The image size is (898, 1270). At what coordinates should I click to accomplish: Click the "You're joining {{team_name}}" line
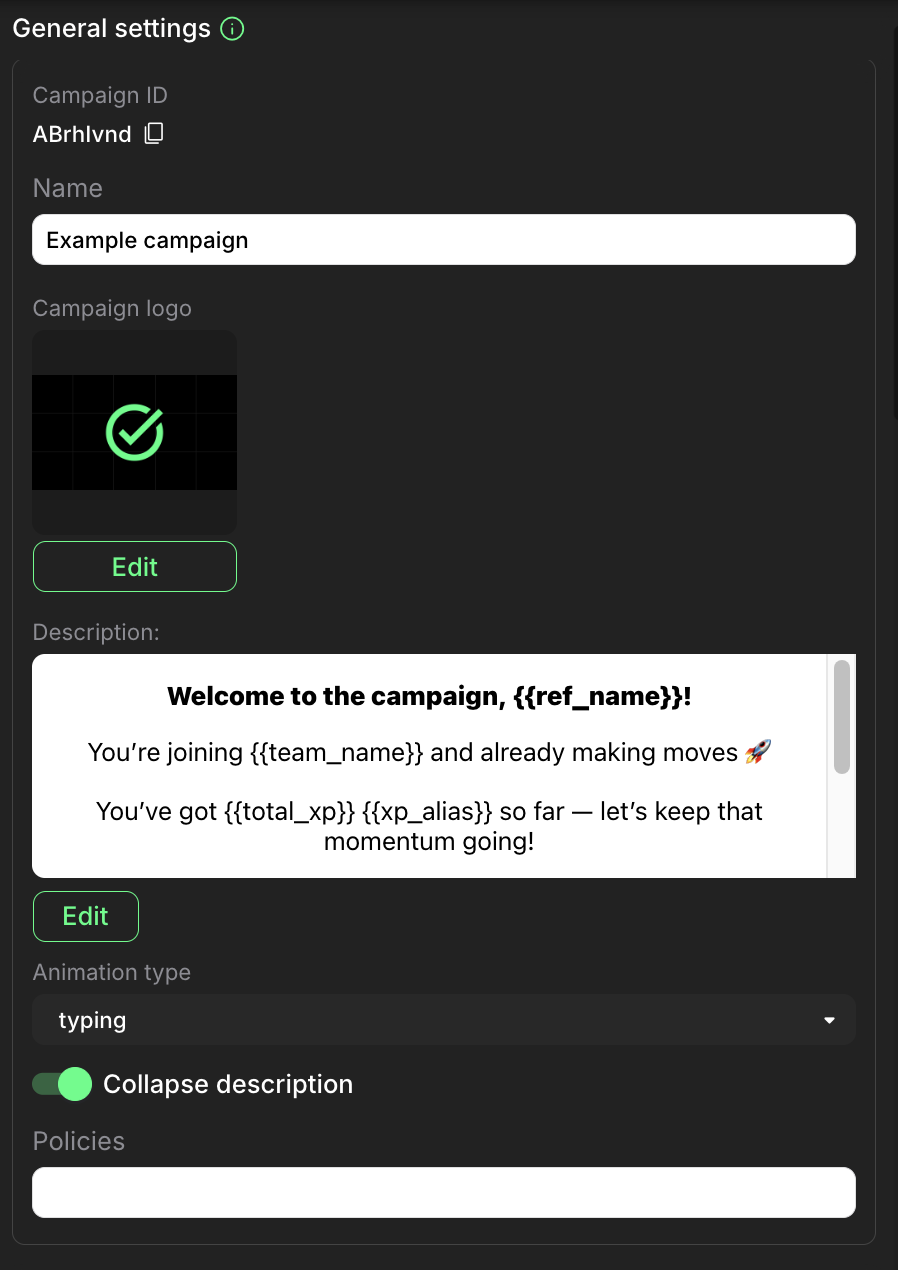click(x=412, y=752)
